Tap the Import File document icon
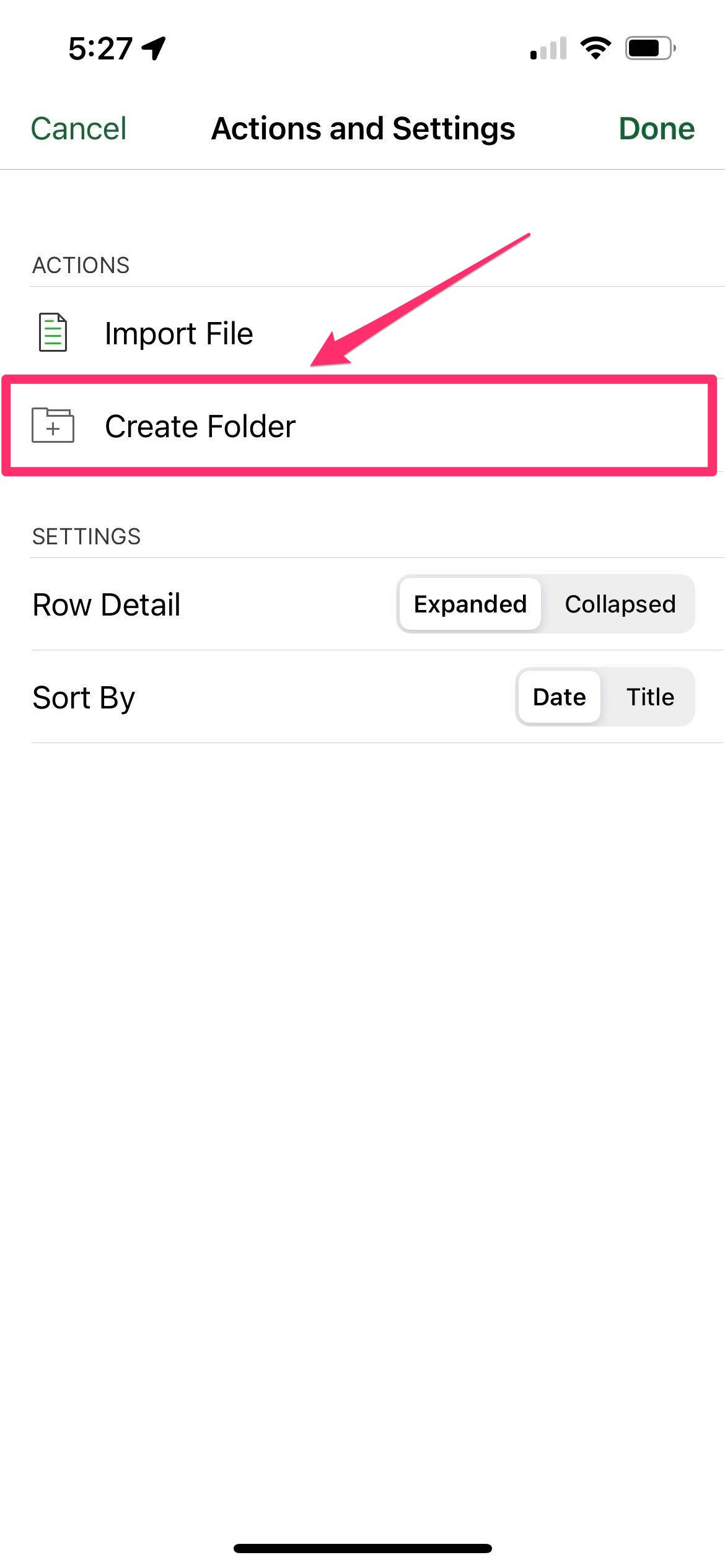The height and width of the screenshot is (1568, 725). click(53, 333)
